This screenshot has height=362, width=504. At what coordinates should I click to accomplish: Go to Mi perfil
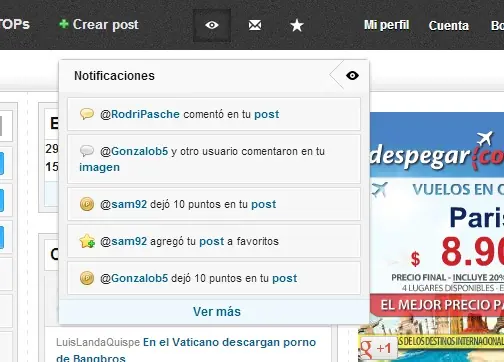click(x=386, y=25)
